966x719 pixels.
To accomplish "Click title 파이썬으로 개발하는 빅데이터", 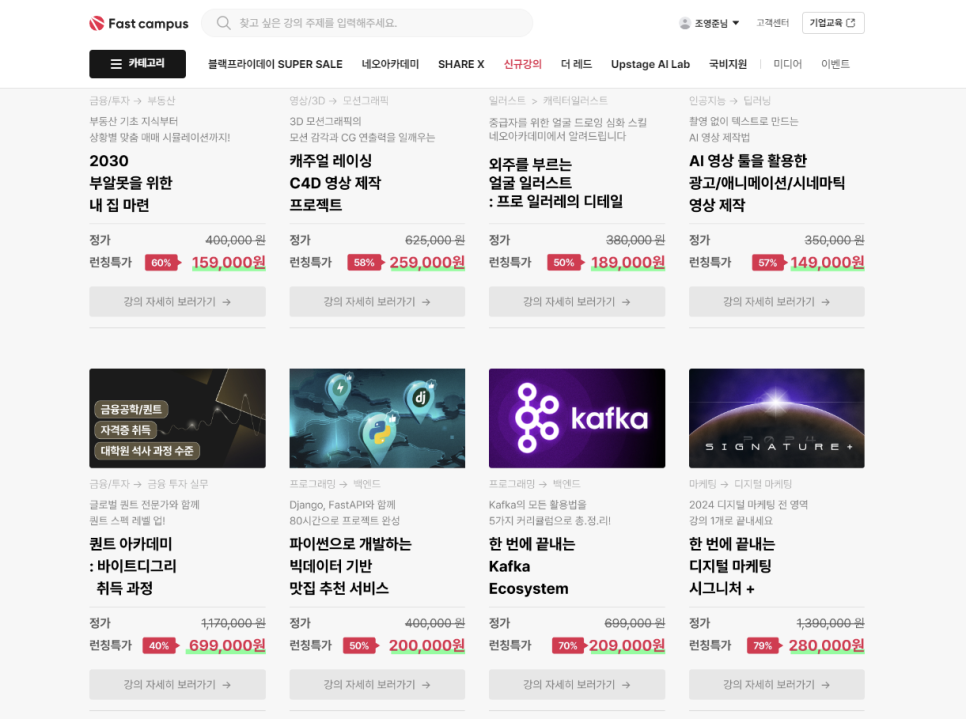I will [x=350, y=566].
